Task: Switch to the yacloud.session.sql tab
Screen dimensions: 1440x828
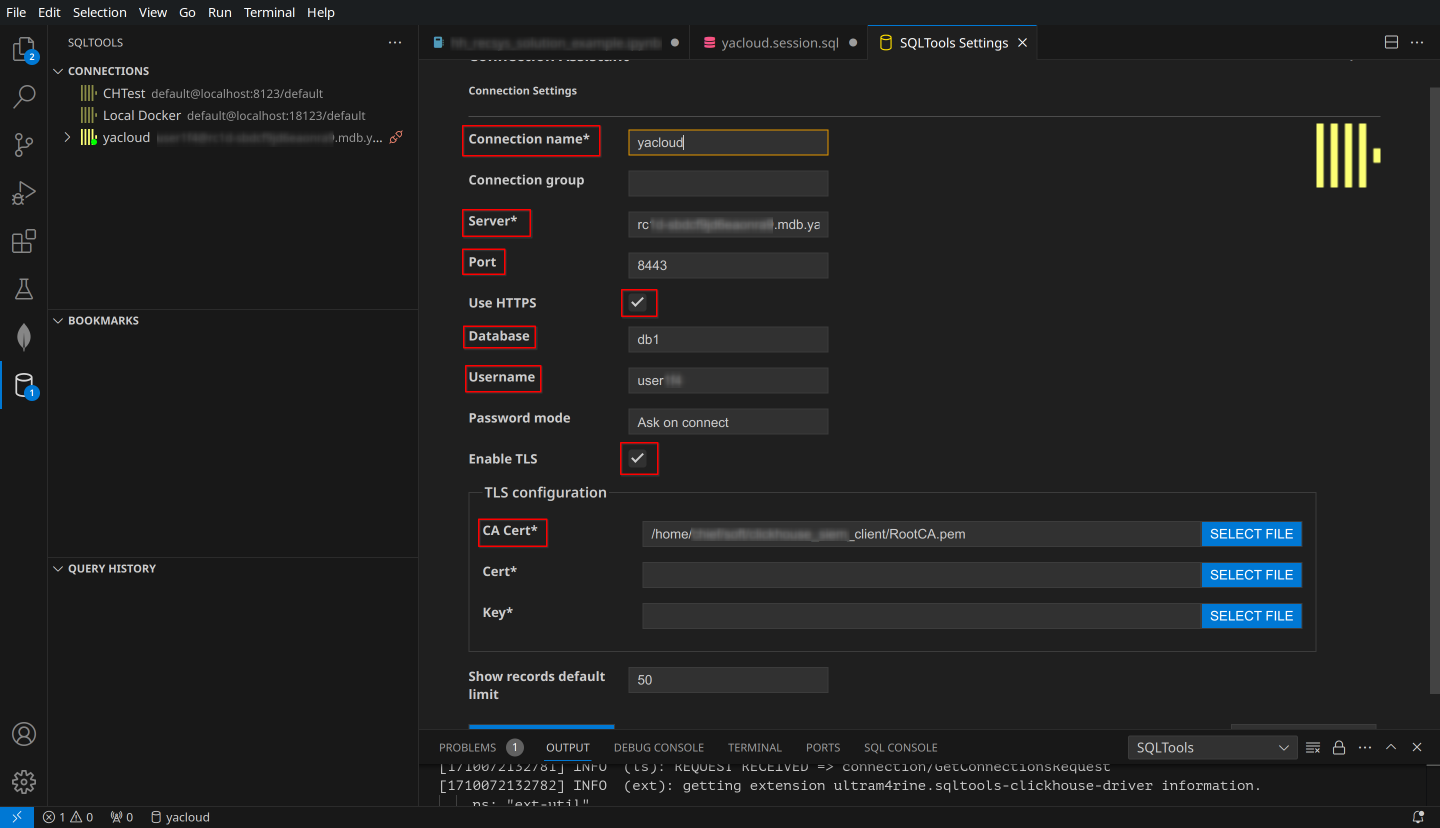Action: coord(779,43)
